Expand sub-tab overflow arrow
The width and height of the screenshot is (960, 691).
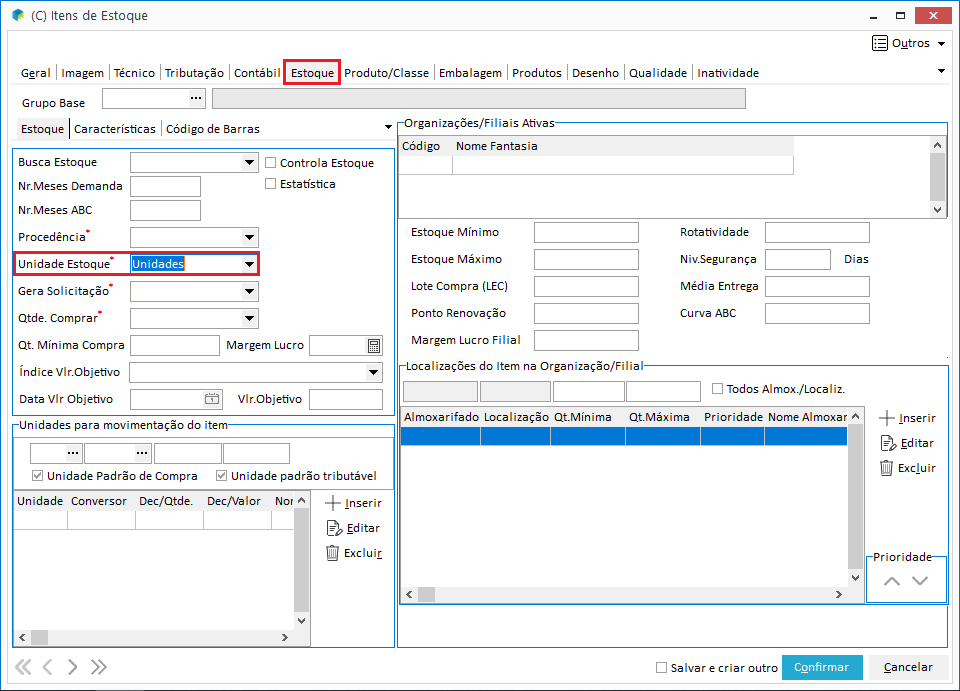[388, 127]
